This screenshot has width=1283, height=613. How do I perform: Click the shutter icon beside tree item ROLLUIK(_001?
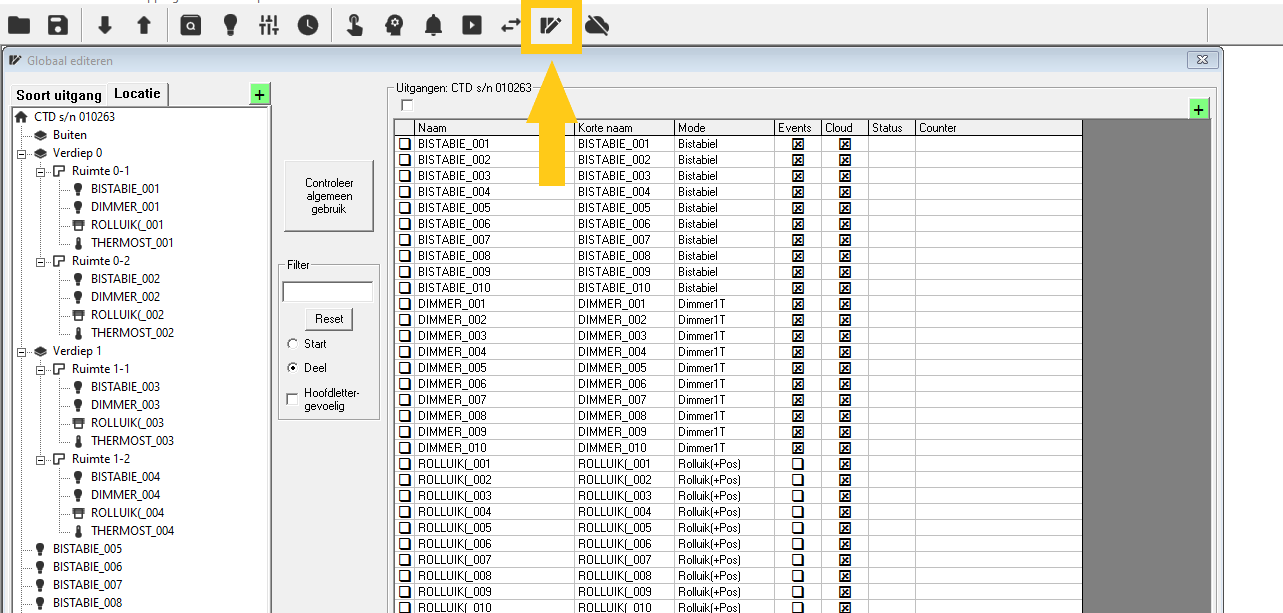[78, 225]
